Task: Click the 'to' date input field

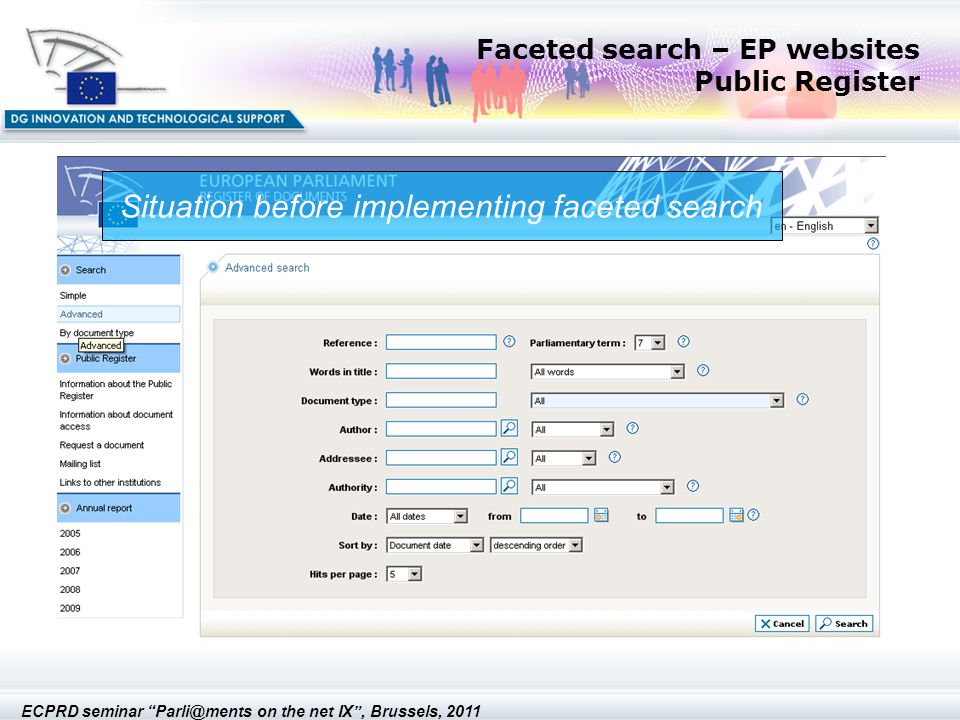Action: [689, 516]
